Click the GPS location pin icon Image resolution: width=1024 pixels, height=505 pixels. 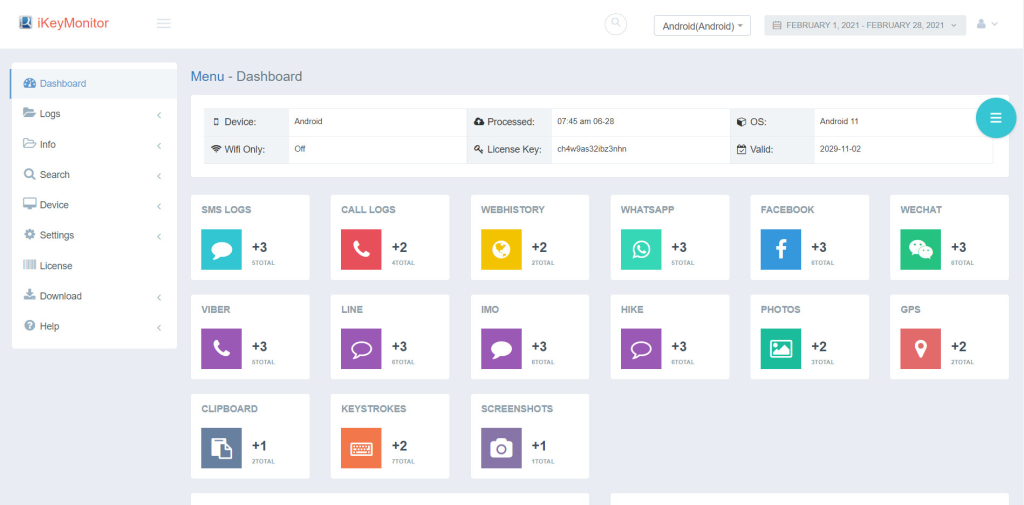click(x=921, y=349)
